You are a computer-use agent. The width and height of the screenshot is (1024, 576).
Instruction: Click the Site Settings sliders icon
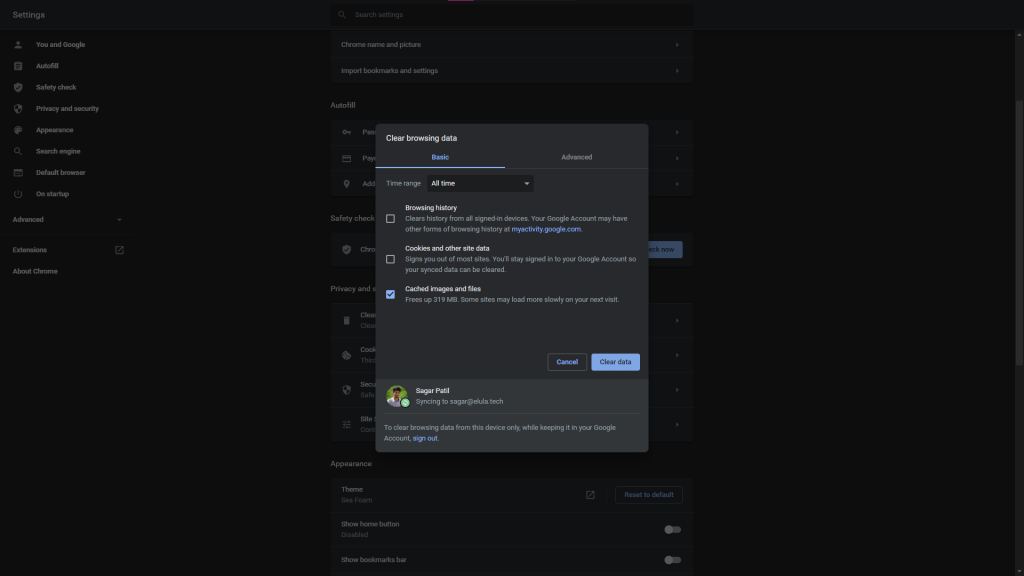pyautogui.click(x=347, y=424)
